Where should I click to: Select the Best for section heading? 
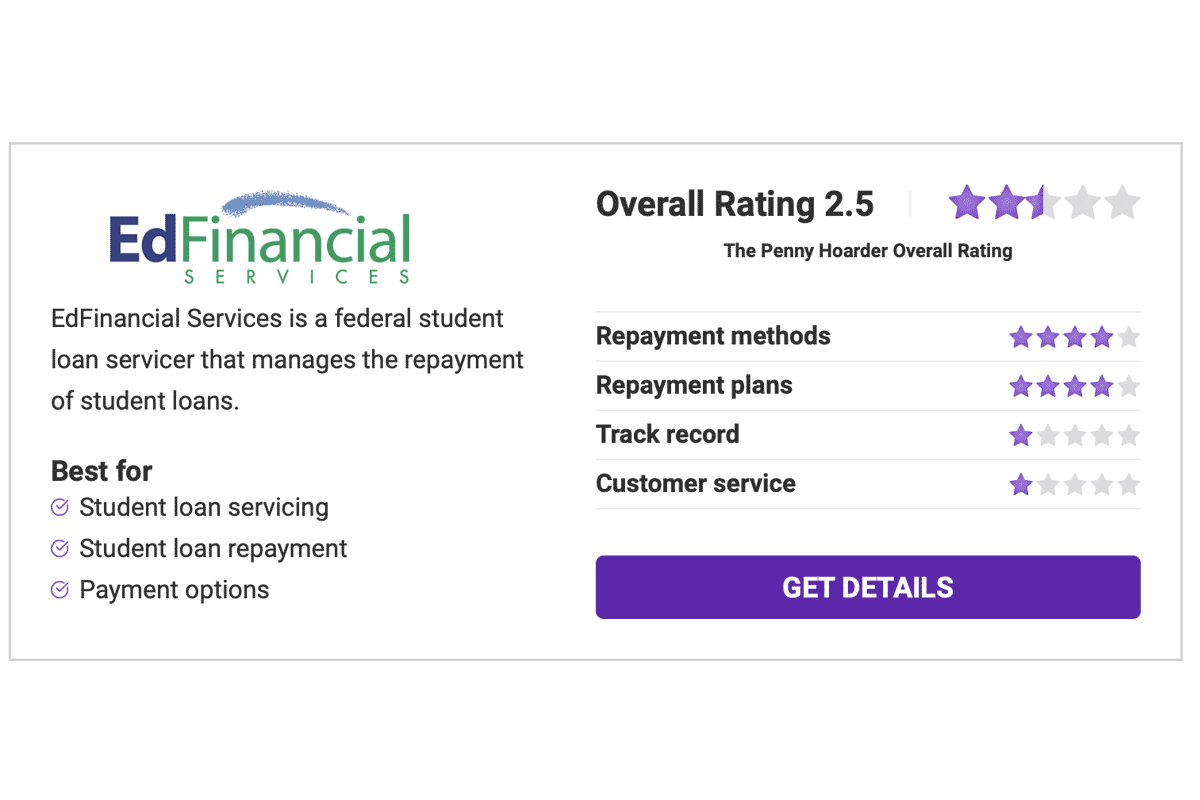click(101, 470)
